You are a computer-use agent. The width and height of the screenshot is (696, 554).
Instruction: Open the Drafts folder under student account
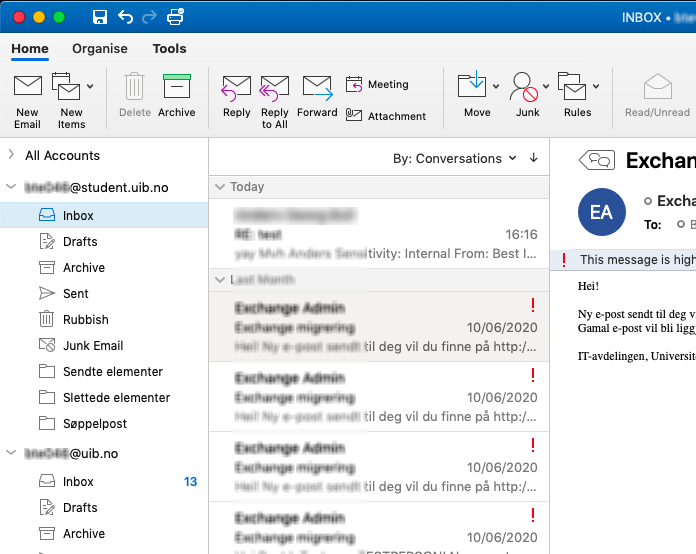tap(80, 241)
